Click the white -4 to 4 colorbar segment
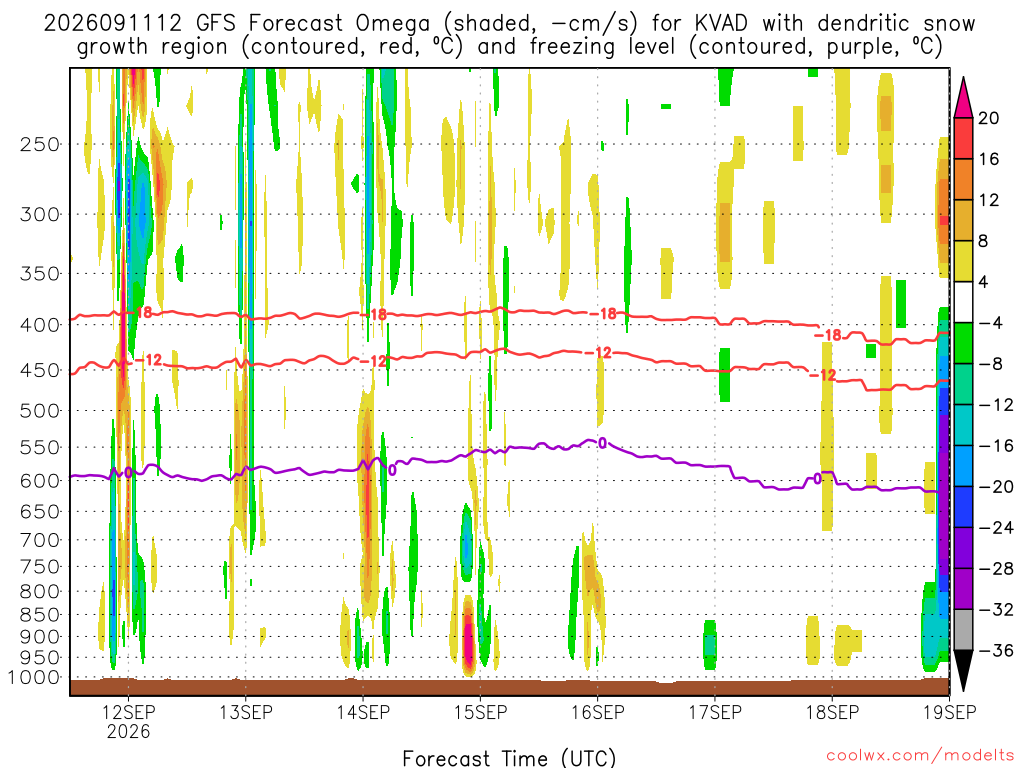The width and height of the screenshot is (1024, 768). point(963,302)
